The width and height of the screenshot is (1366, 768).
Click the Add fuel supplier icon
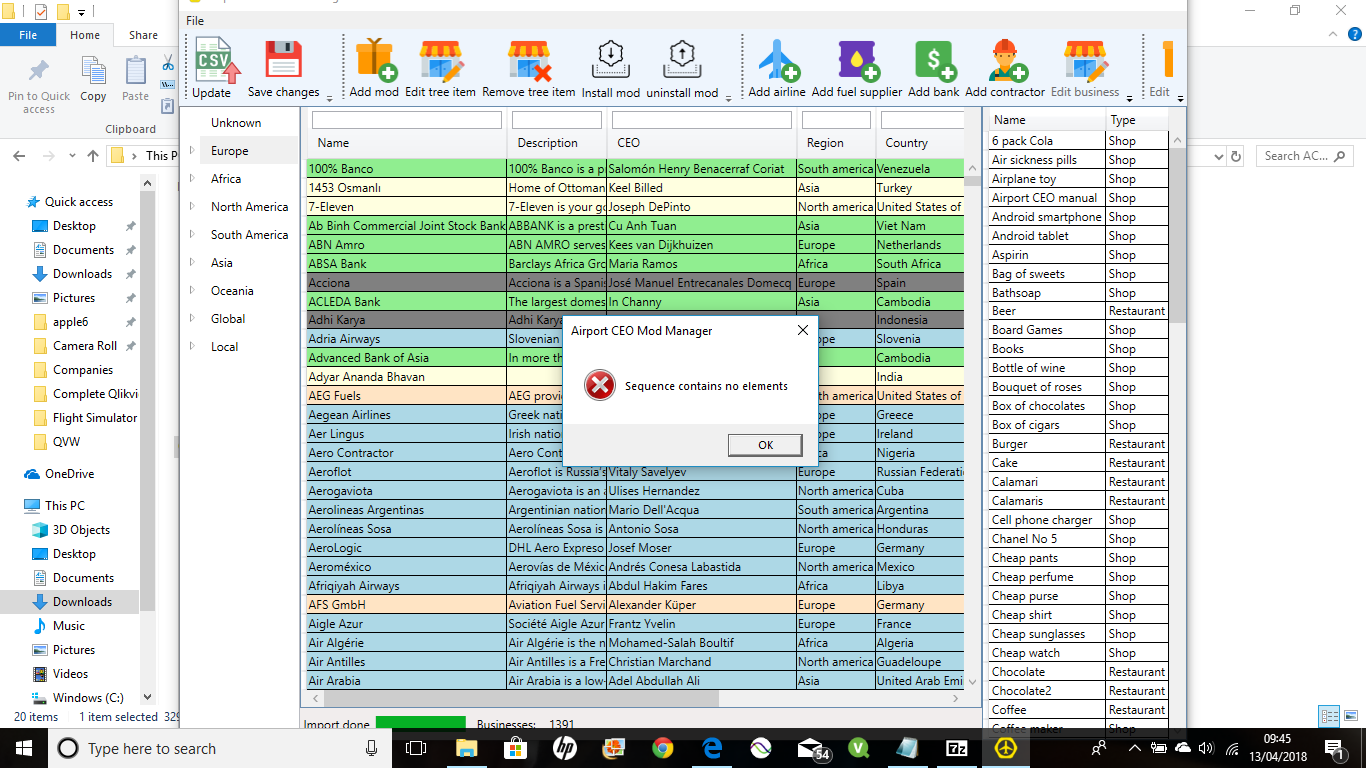857,60
